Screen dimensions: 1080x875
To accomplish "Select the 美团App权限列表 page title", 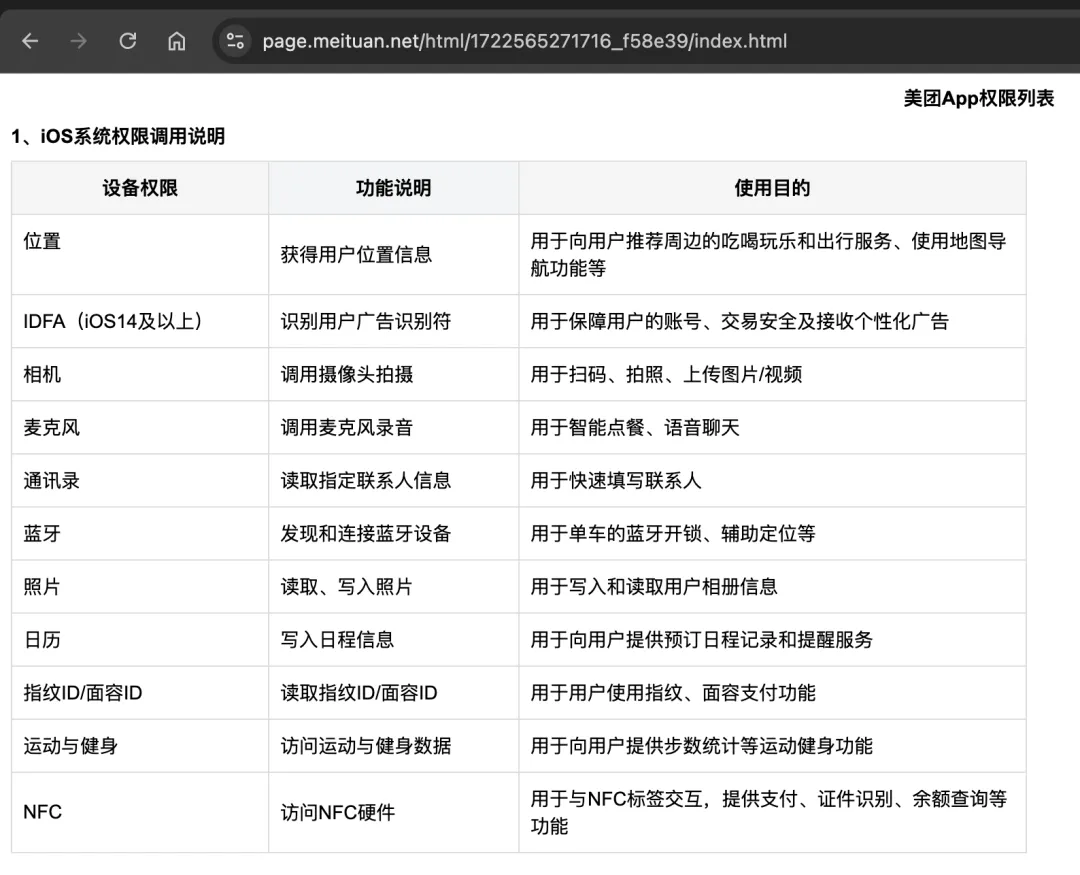I will click(978, 99).
